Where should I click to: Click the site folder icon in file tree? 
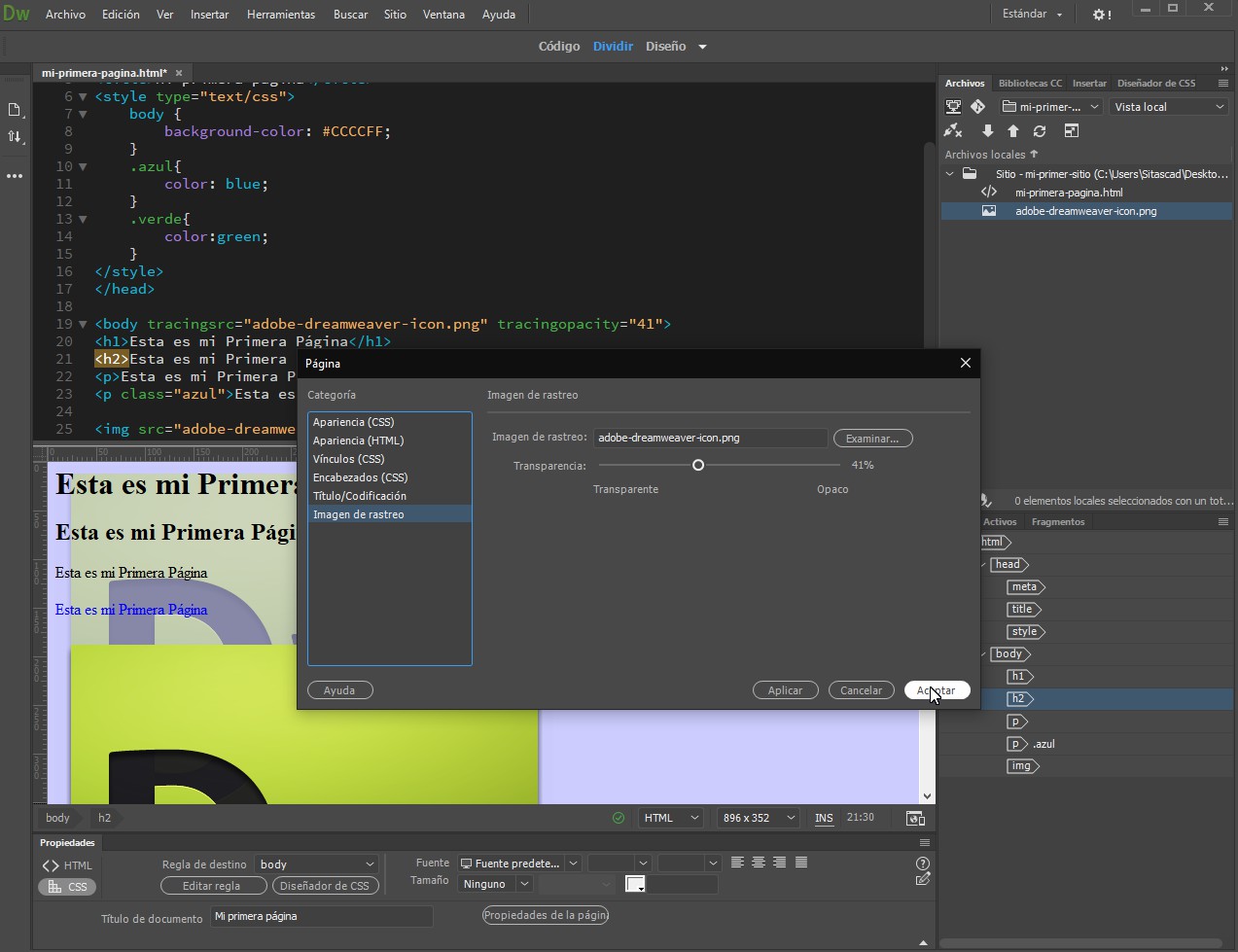970,174
